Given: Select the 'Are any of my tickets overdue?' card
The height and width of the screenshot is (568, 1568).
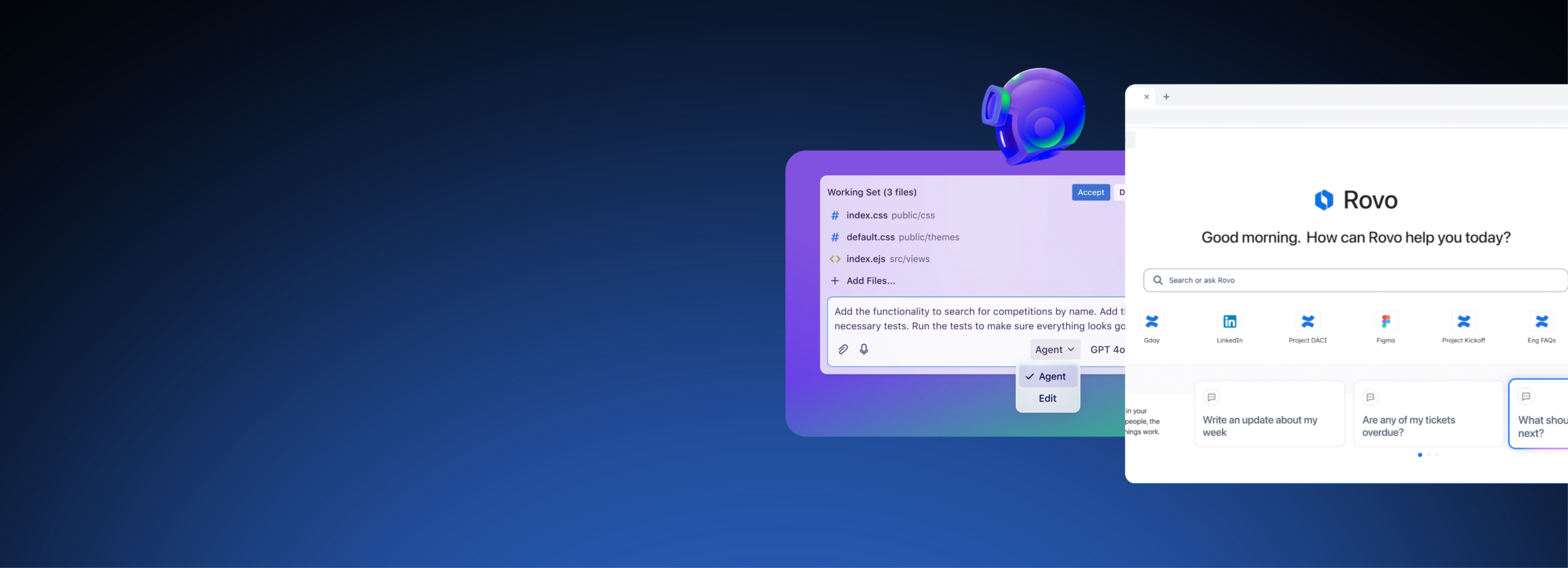Looking at the screenshot, I should 1428,414.
